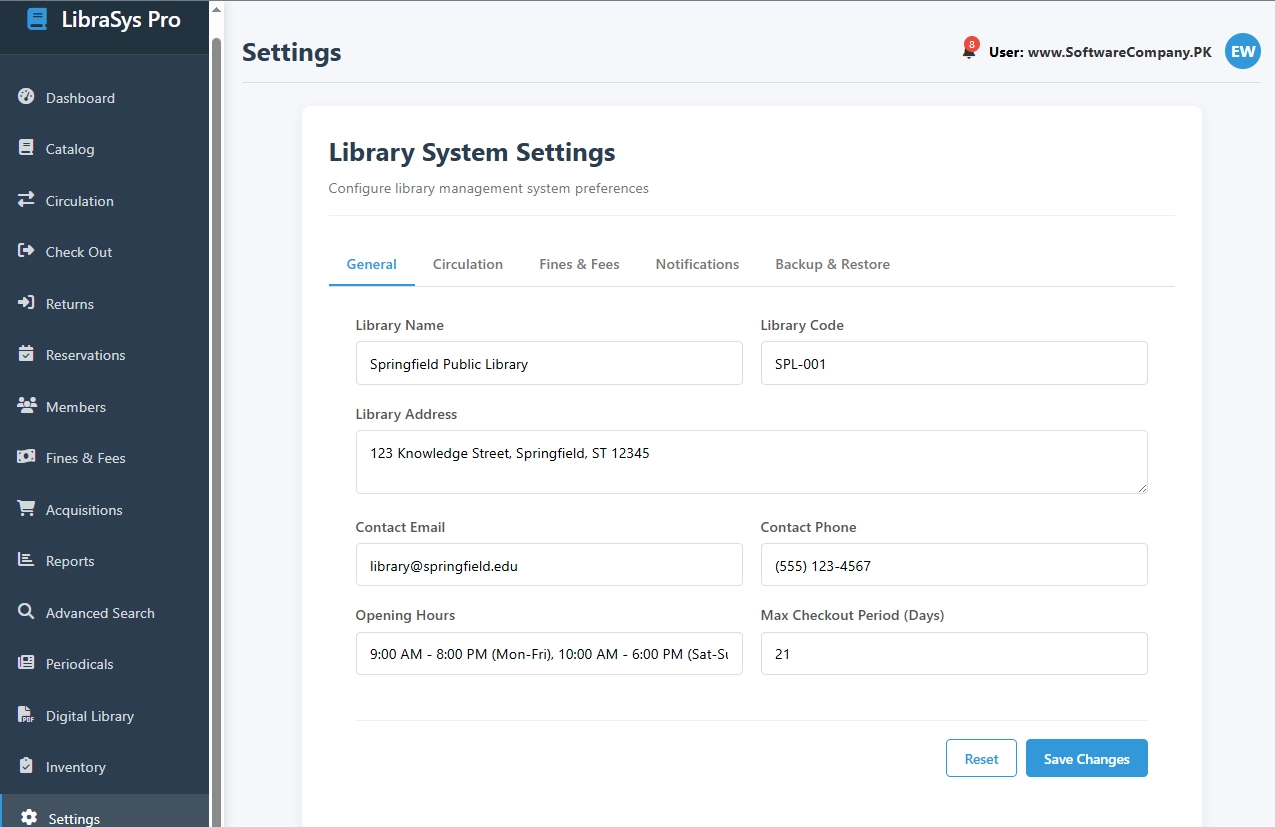Image resolution: width=1275 pixels, height=827 pixels.
Task: Switch to the Circulation settings tab
Action: click(467, 264)
